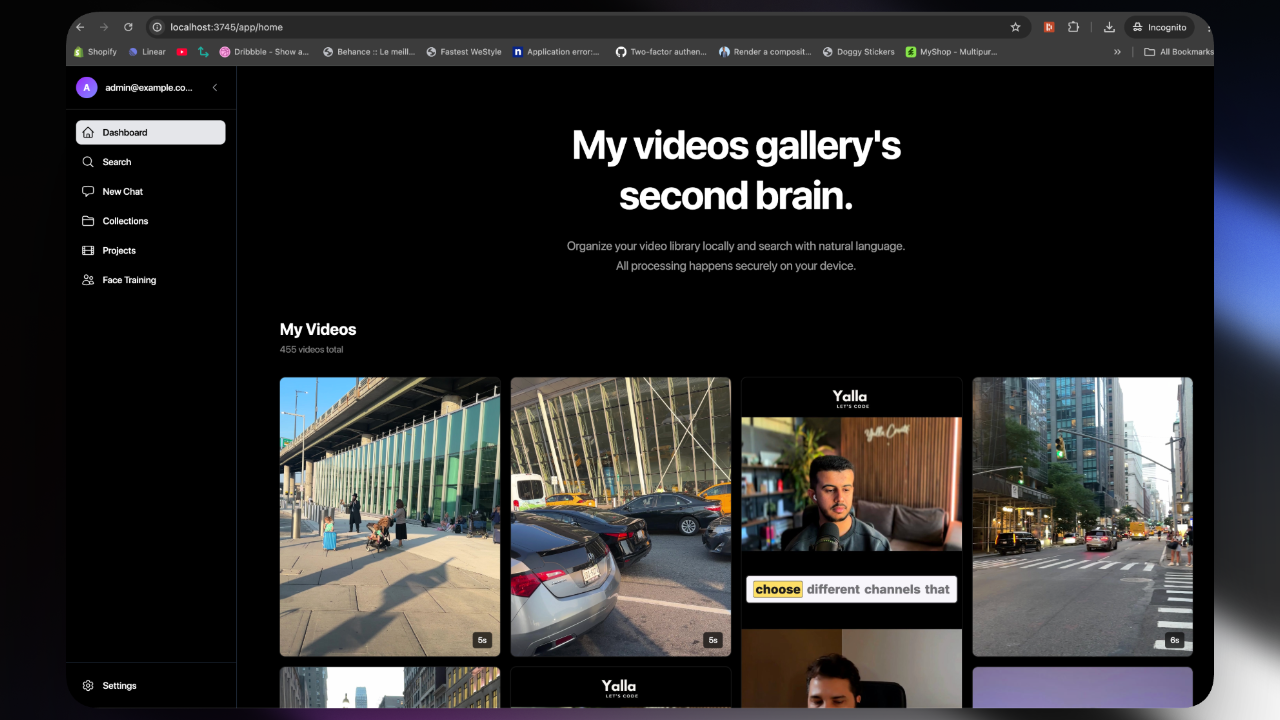Click the Downloads arrow icon in the toolbar
The height and width of the screenshot is (720, 1280).
(1109, 27)
